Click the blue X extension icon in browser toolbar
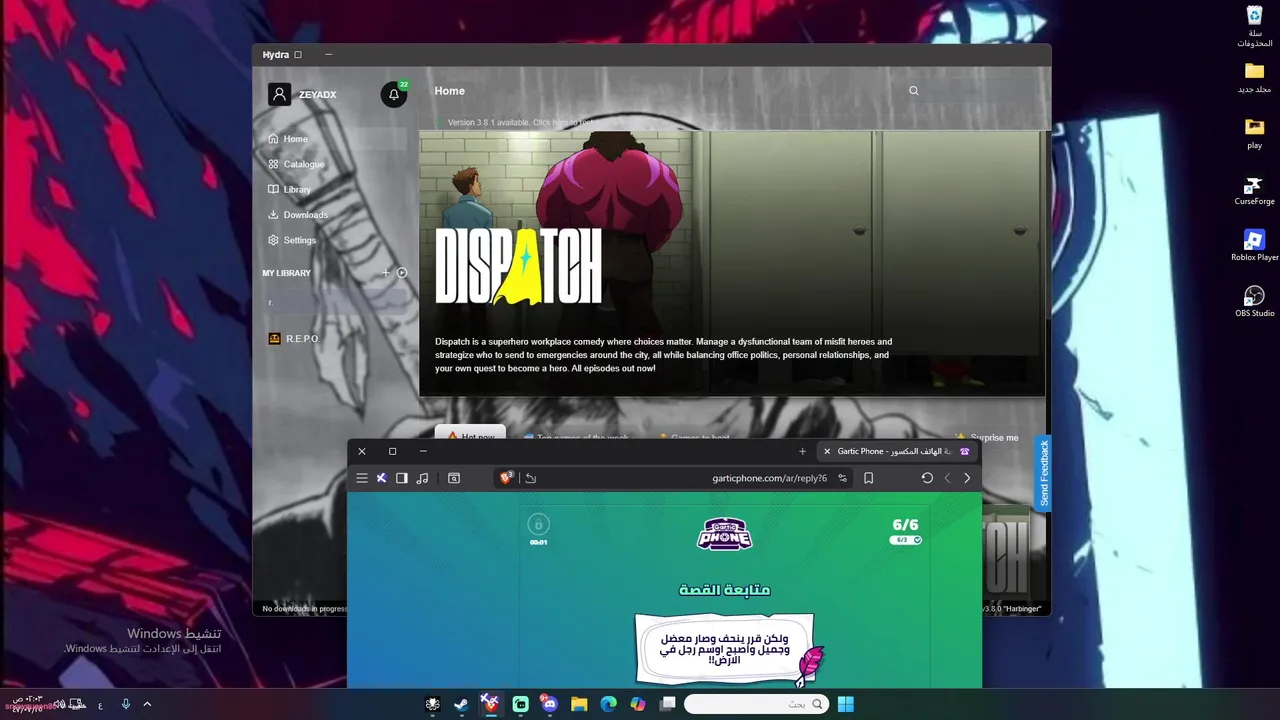Screen dimensions: 1280x720 pyautogui.click(x=381, y=478)
